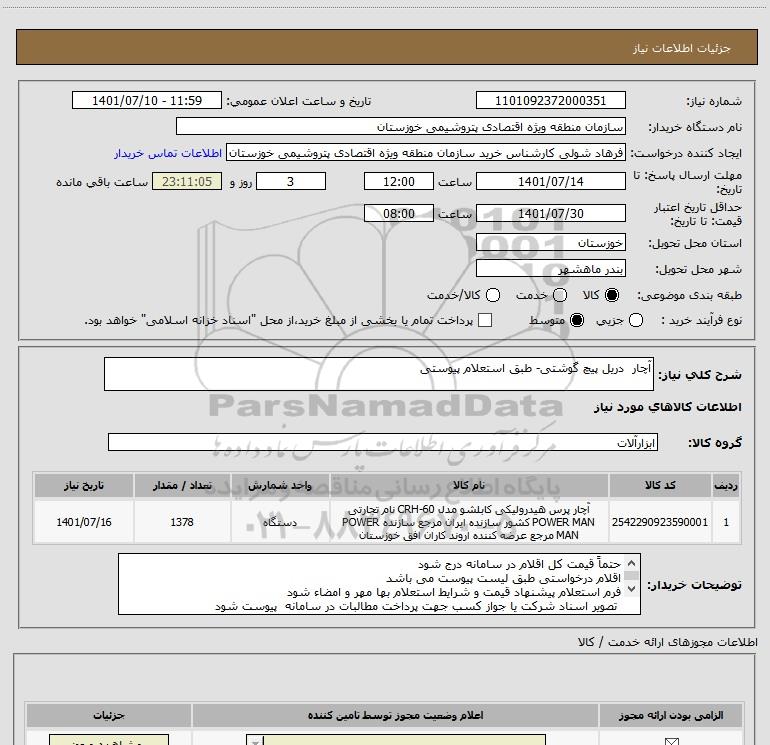Click the response deadline date 1401/07/14
This screenshot has height=745, width=770.
(x=550, y=182)
